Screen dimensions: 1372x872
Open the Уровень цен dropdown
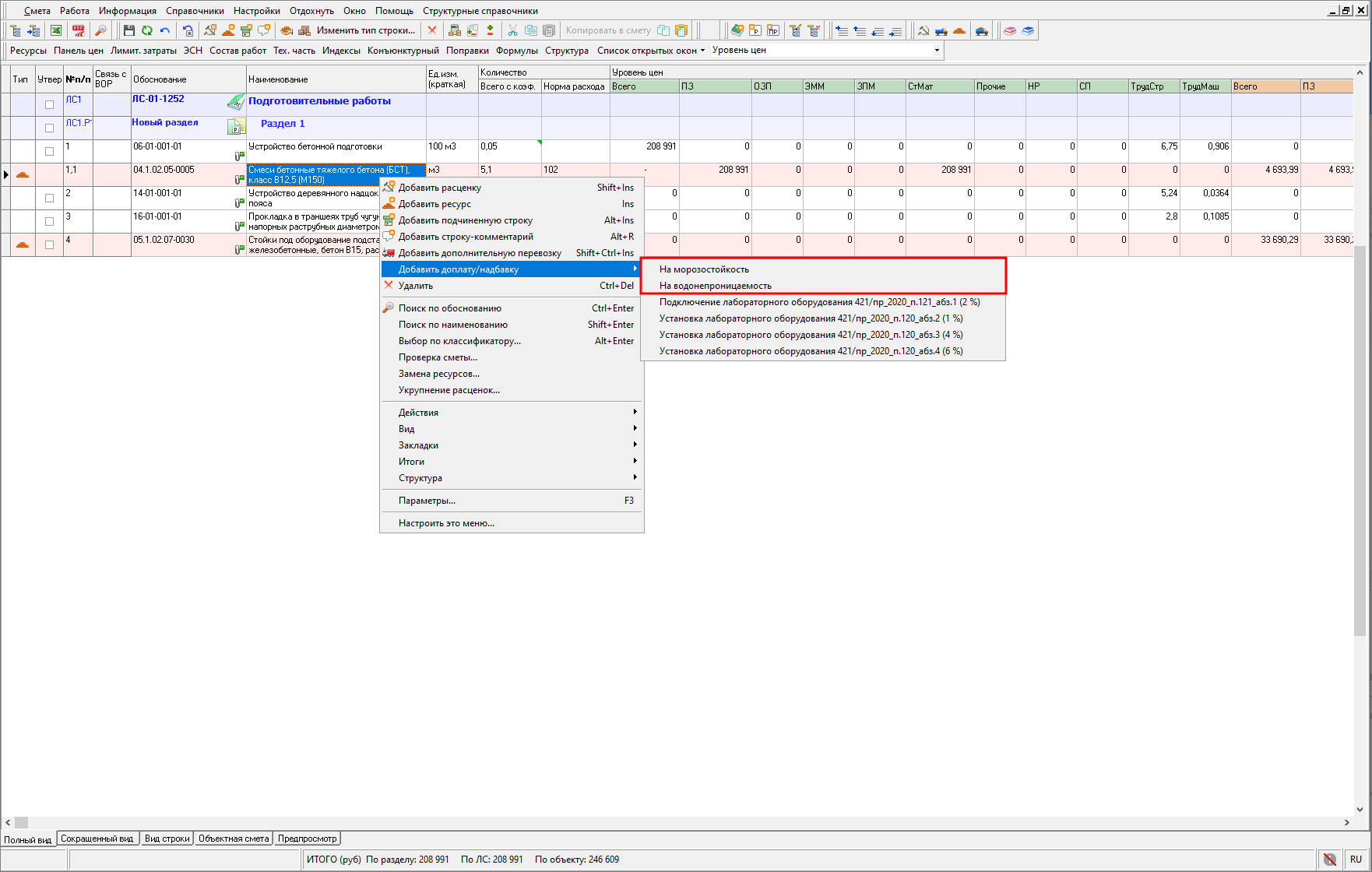pos(937,51)
